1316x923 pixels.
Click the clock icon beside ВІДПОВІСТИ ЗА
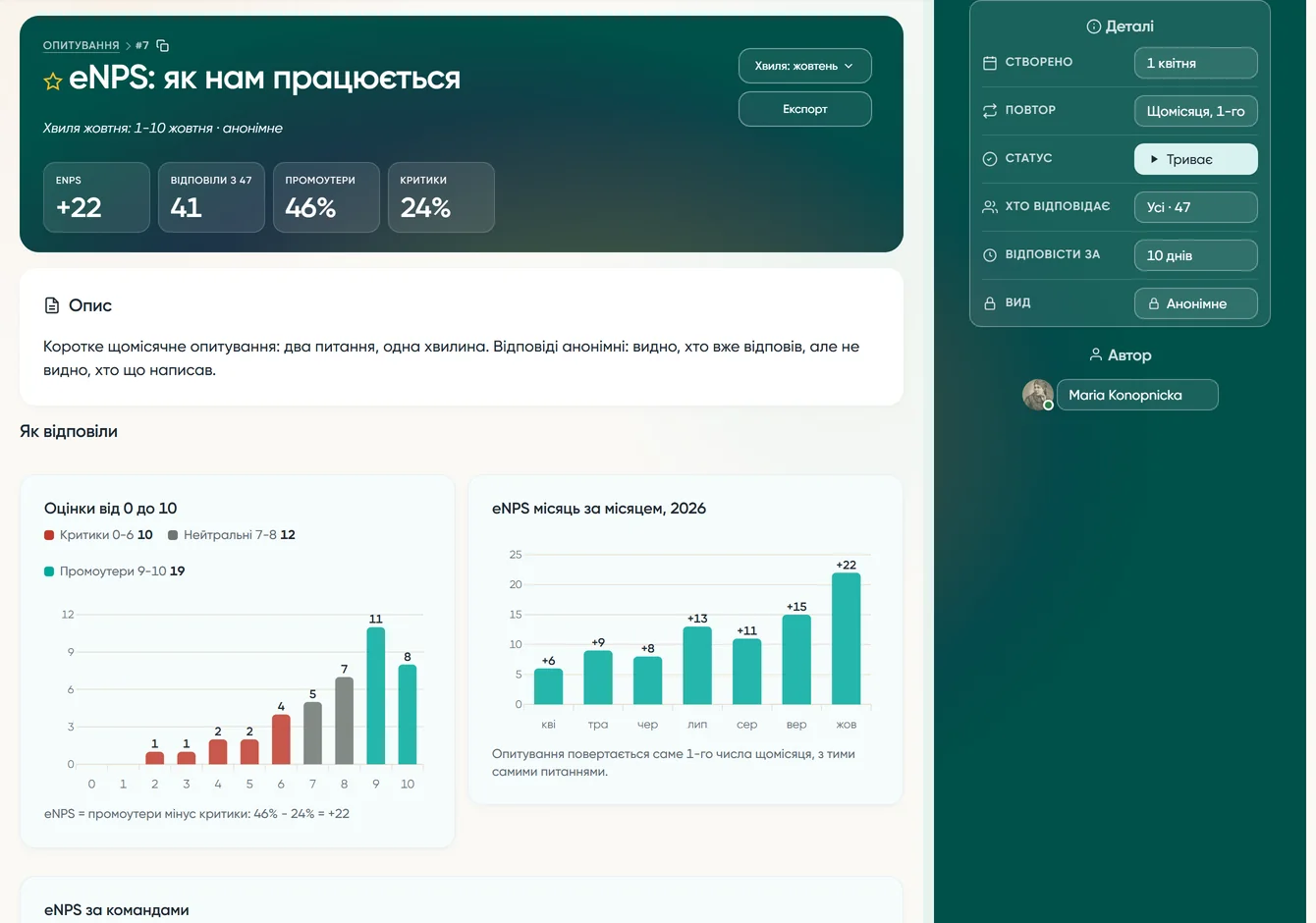[990, 255]
